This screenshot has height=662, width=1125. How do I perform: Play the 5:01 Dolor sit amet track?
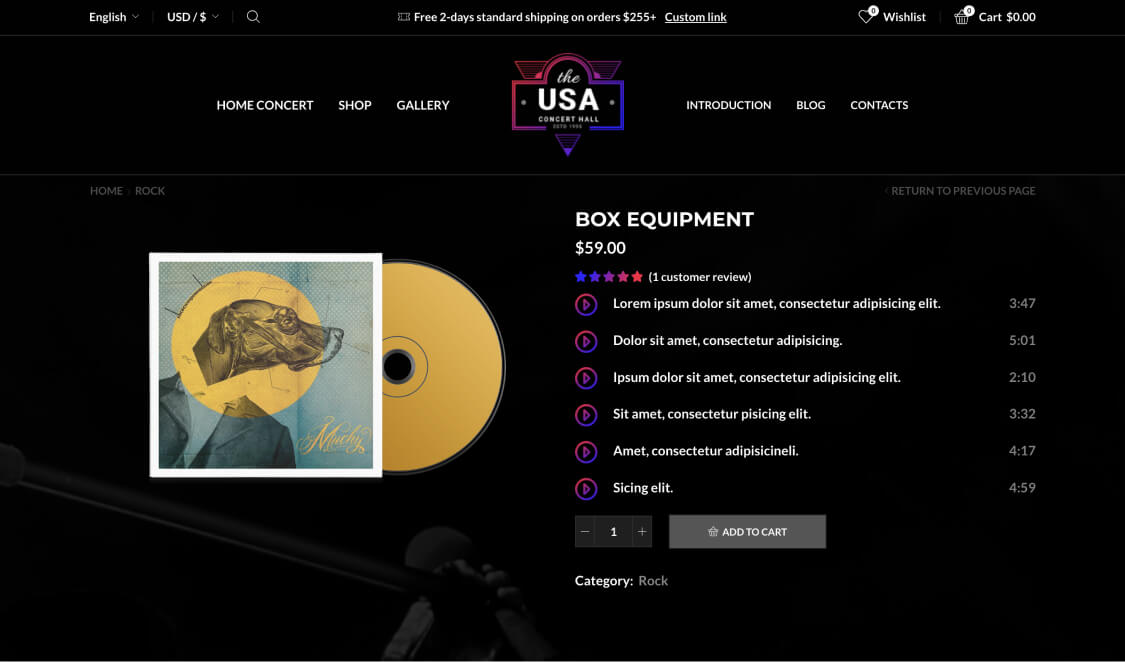tap(586, 341)
